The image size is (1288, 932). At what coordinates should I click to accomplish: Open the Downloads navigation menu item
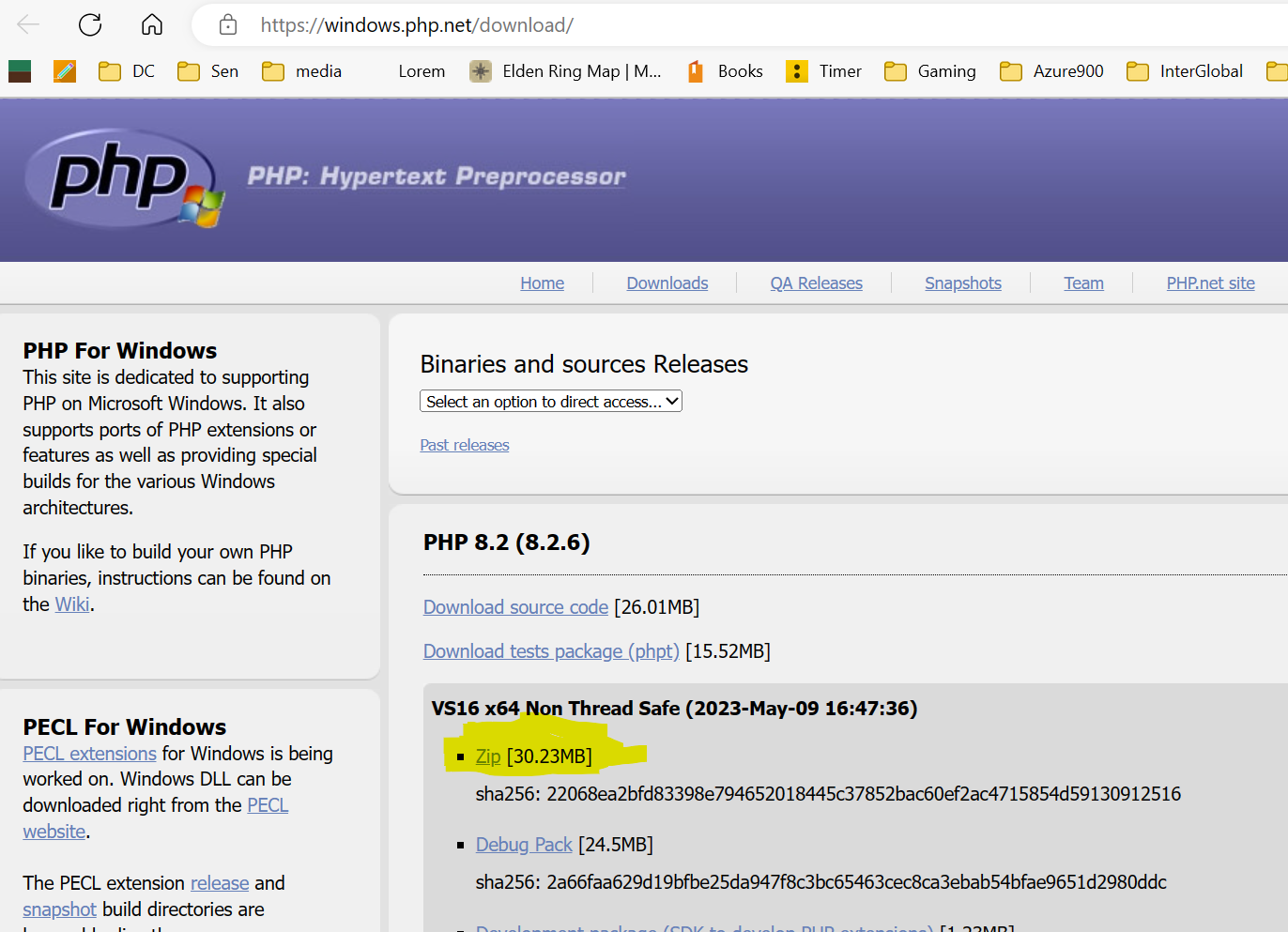pyautogui.click(x=667, y=283)
